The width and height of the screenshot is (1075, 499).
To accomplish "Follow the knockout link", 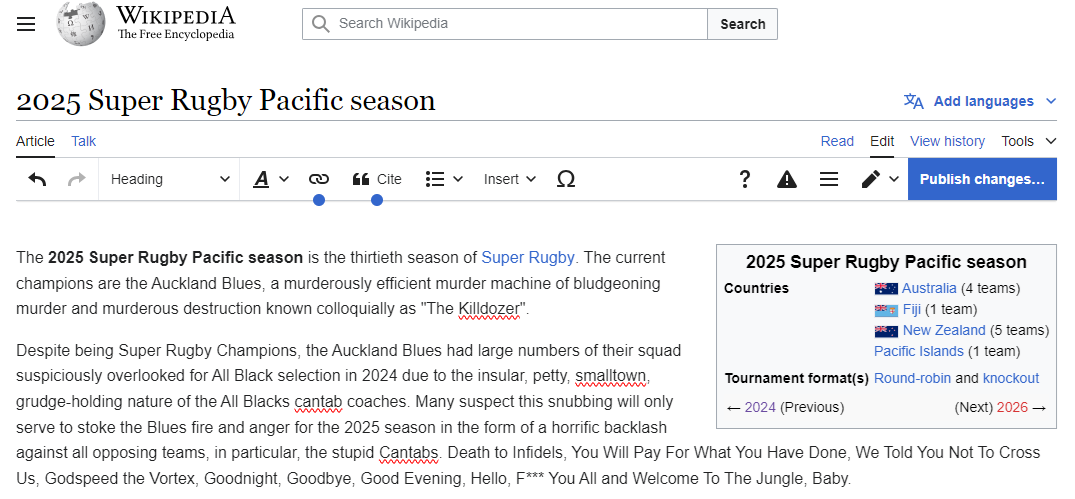I will click(x=1011, y=378).
